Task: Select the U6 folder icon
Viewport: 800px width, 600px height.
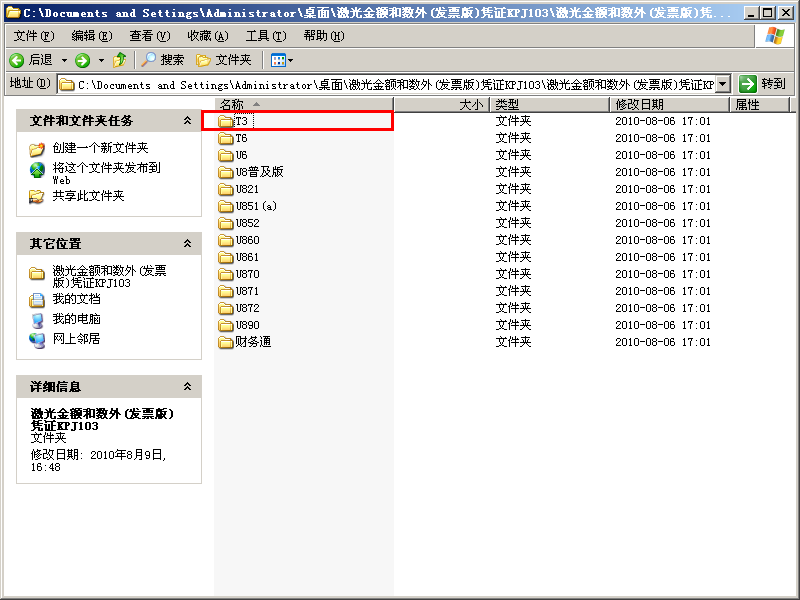Action: 226,155
